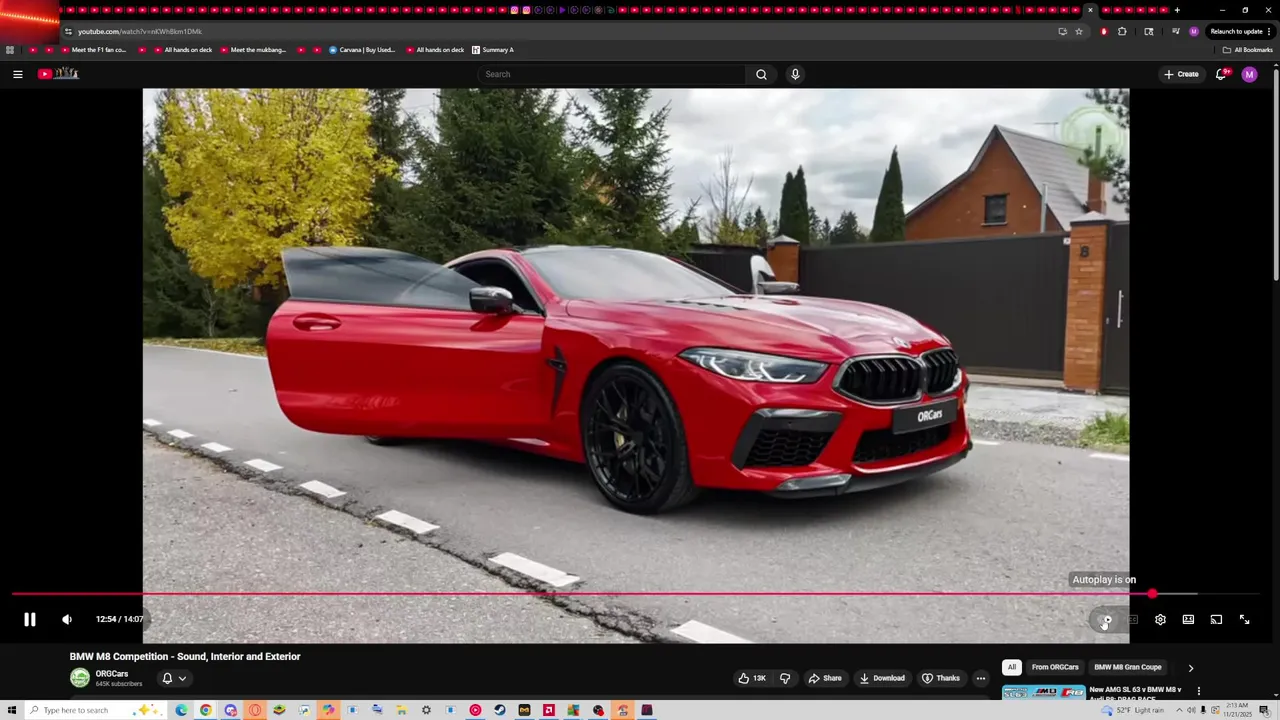Open the taskbar weather widget
This screenshot has height=720, width=1280.
(x=1134, y=710)
